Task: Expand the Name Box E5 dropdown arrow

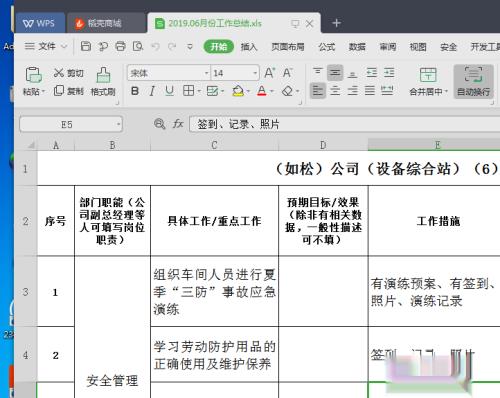Action: click(118, 125)
